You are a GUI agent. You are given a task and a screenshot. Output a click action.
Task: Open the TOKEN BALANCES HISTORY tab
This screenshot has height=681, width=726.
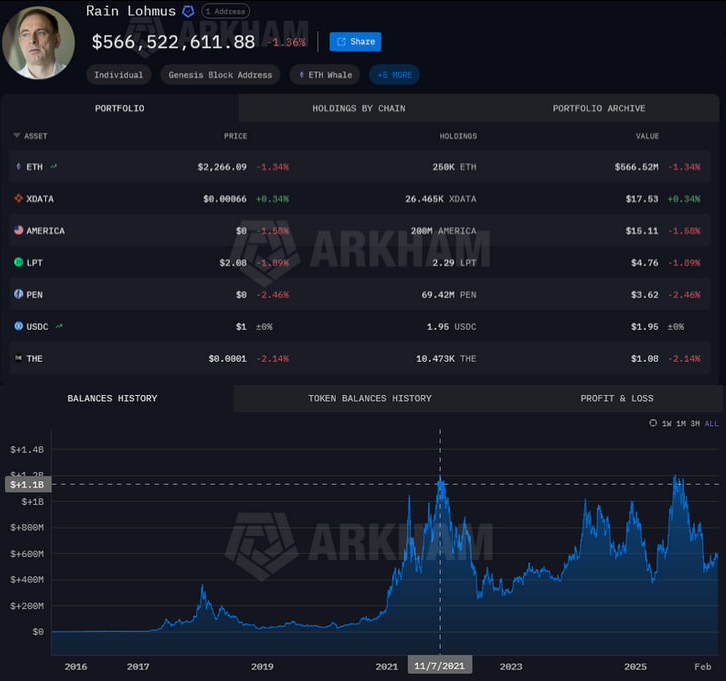(369, 399)
